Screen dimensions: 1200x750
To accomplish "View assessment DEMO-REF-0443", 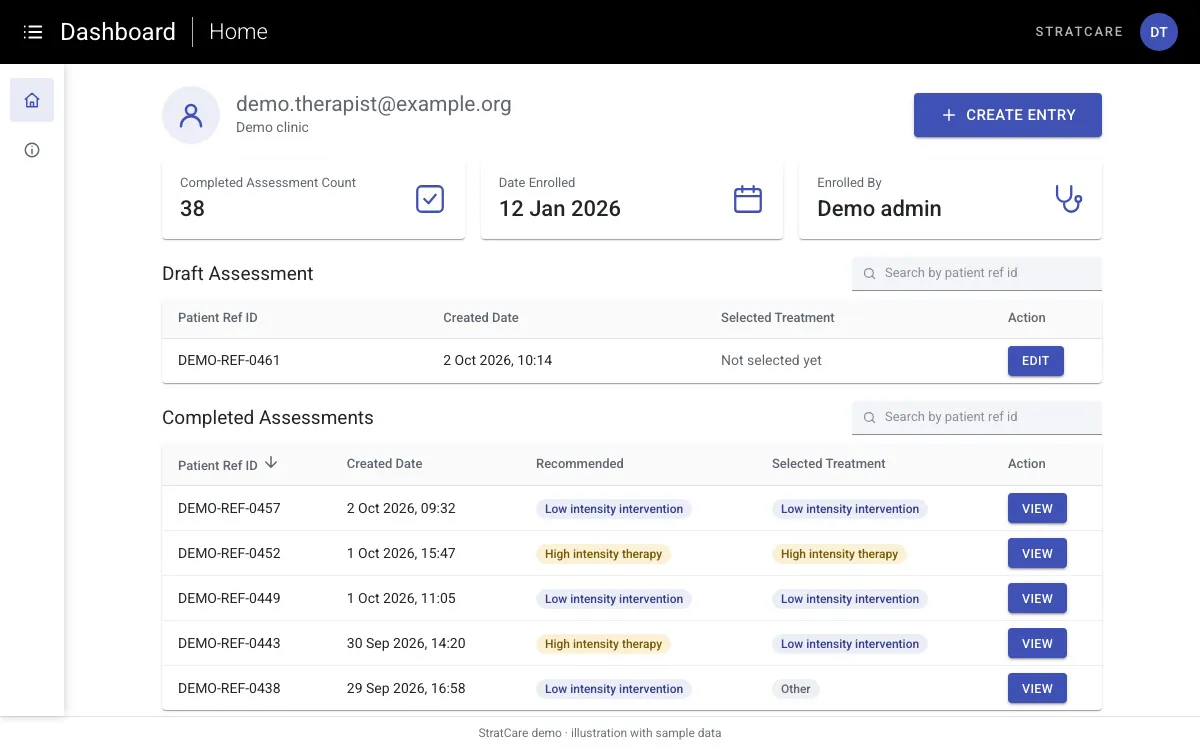I will pyautogui.click(x=1037, y=644).
